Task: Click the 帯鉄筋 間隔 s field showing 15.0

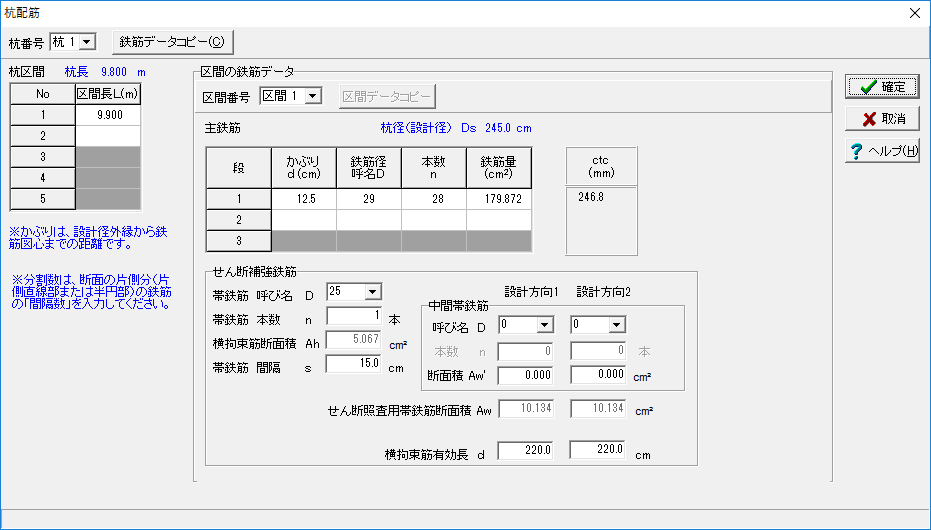Action: [354, 364]
